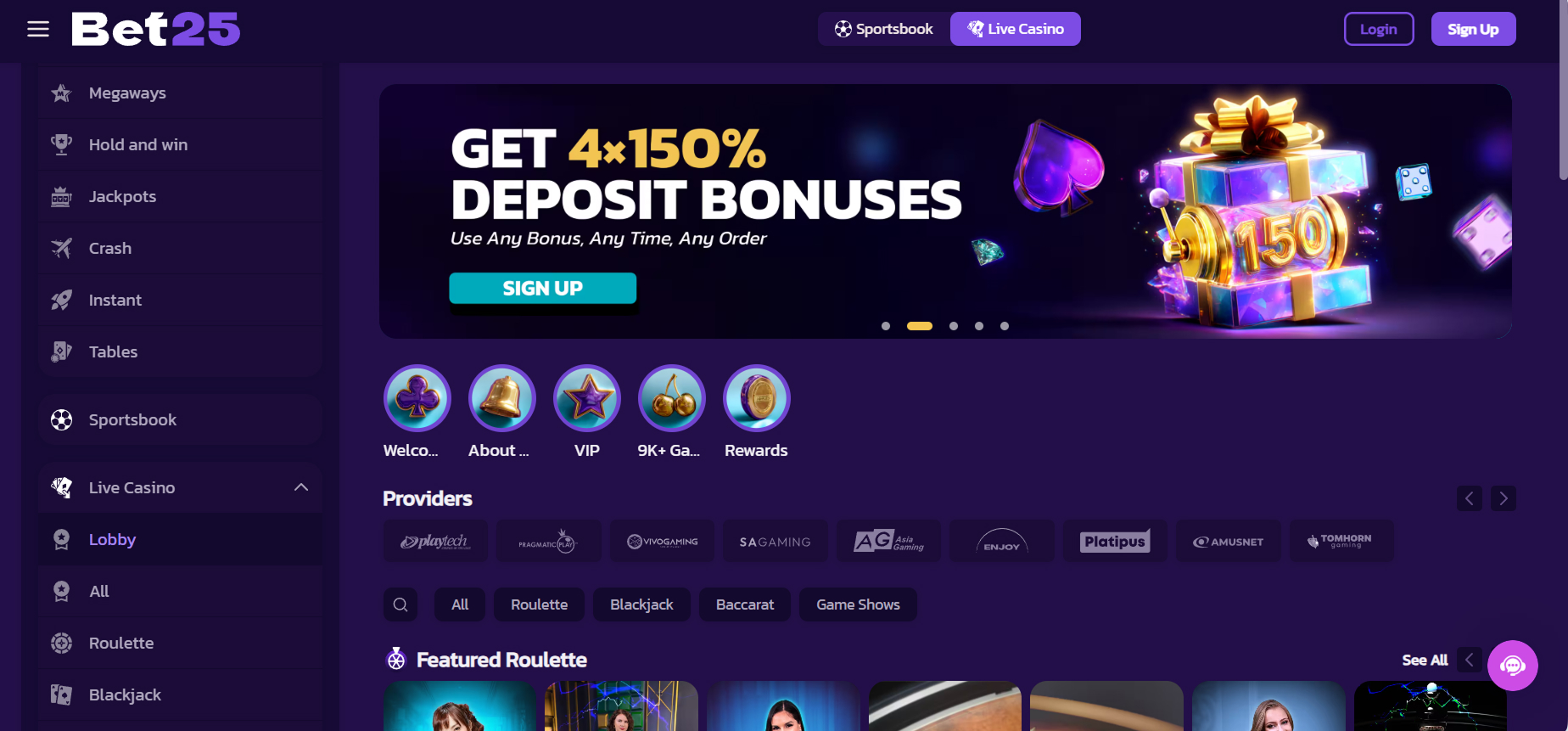Jump to the first banner slide dot
This screenshot has width=1568, height=731.
coord(886,326)
